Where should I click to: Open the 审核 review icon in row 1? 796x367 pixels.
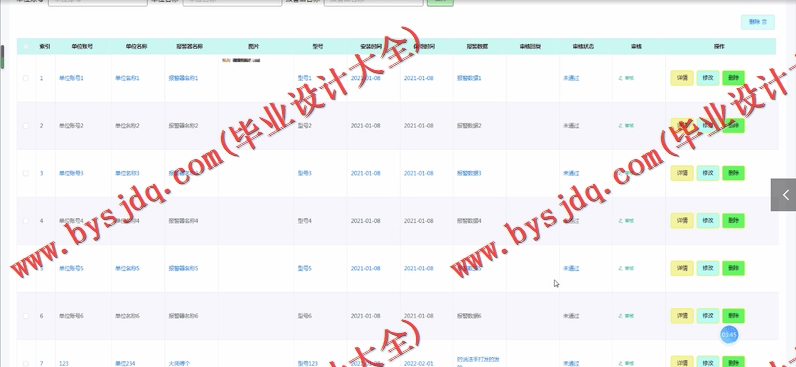tap(626, 78)
